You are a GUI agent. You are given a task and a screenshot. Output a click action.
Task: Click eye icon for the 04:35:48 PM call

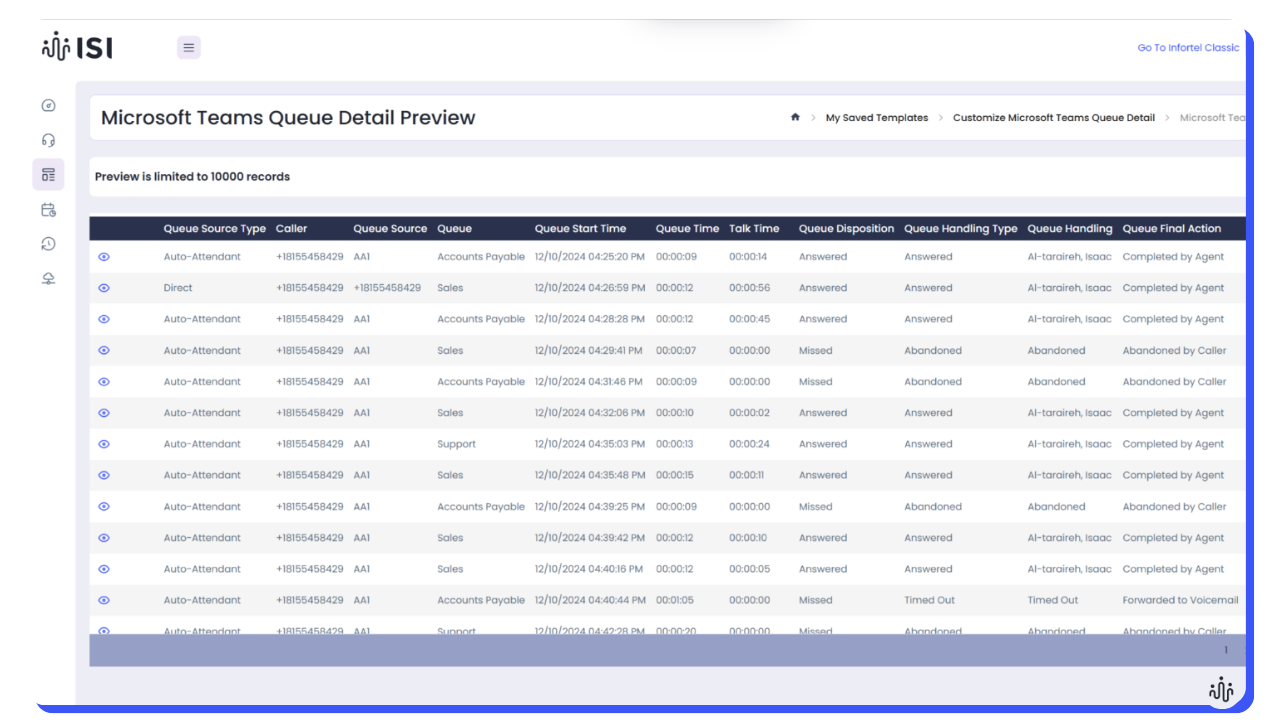click(x=104, y=475)
